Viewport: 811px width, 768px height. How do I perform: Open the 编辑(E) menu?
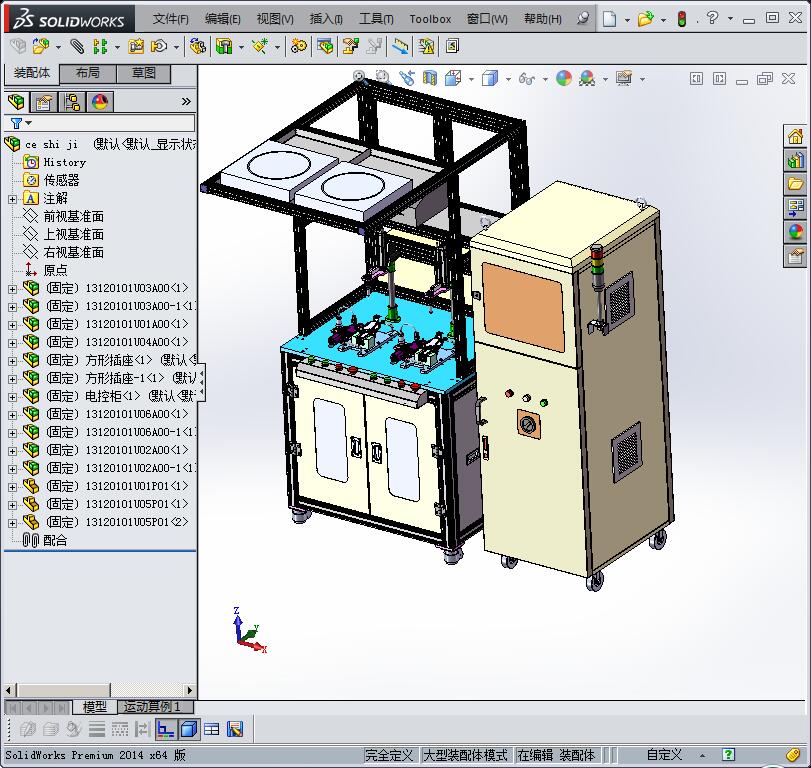point(222,19)
